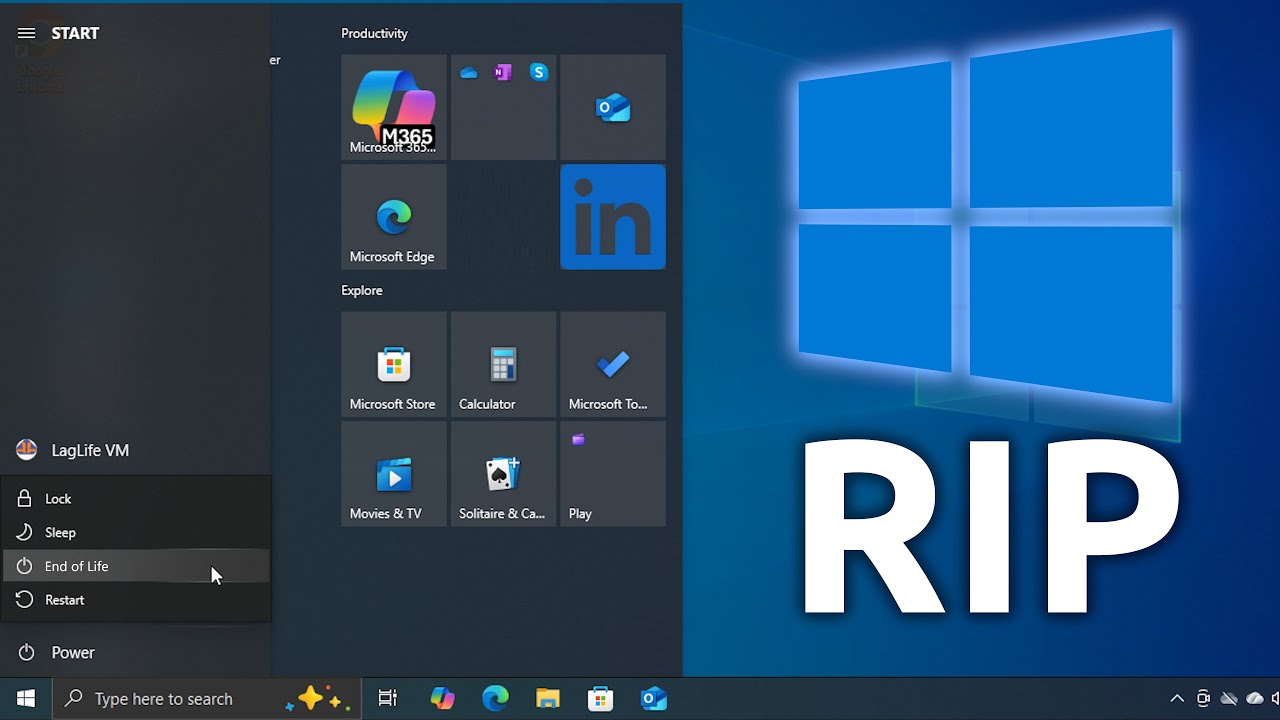Open the LinkedIn tile

(613, 217)
